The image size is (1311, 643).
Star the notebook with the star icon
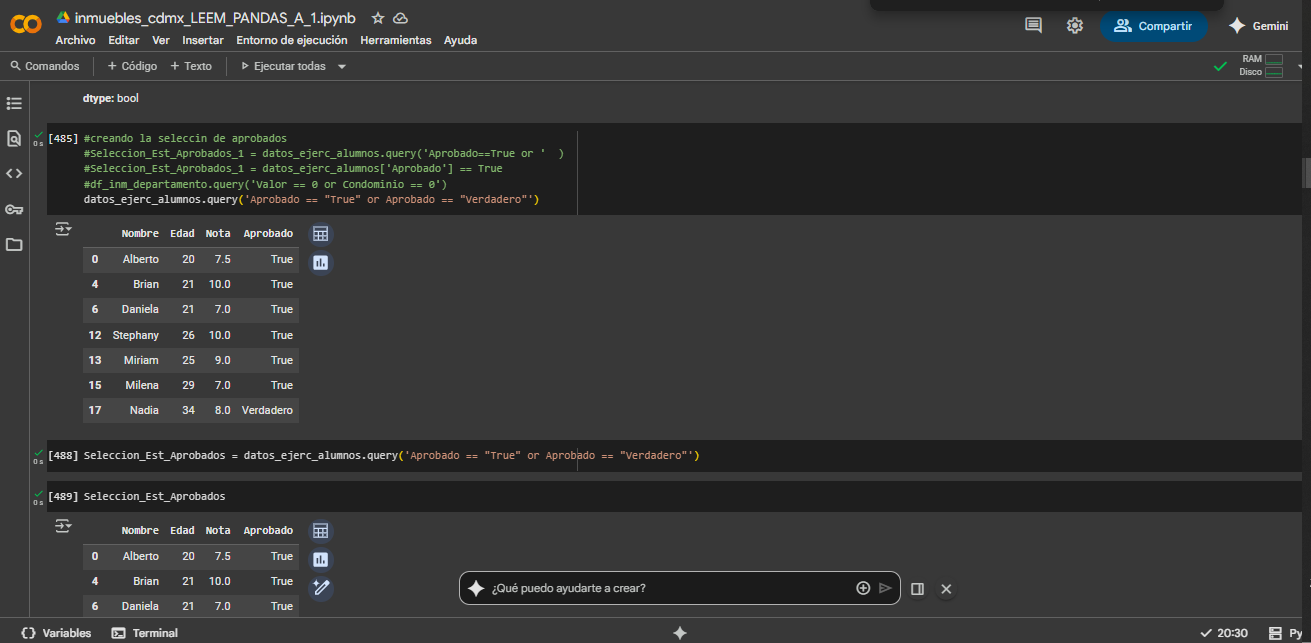[x=377, y=18]
